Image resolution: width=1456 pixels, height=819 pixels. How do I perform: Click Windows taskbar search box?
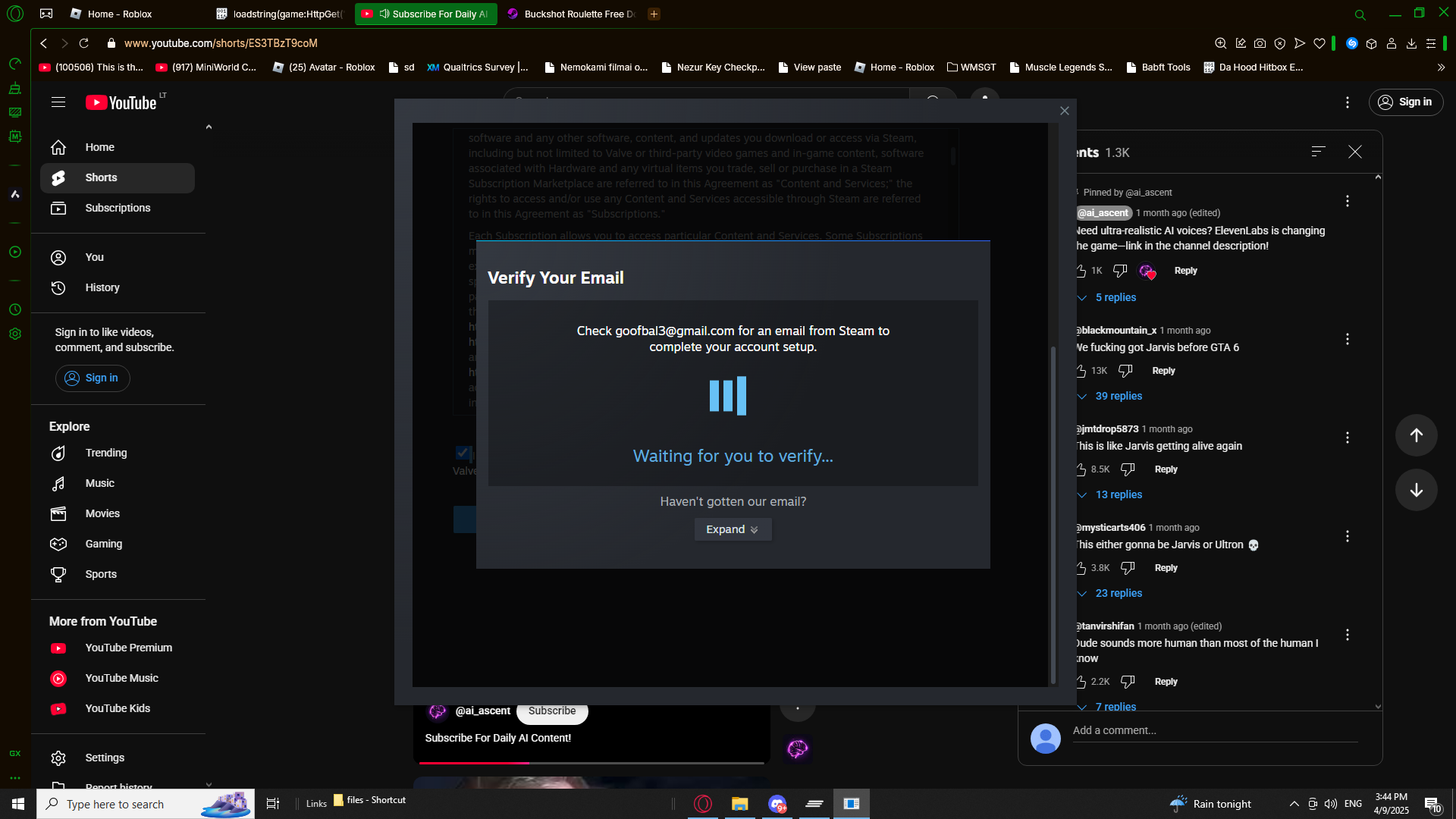coord(146,804)
